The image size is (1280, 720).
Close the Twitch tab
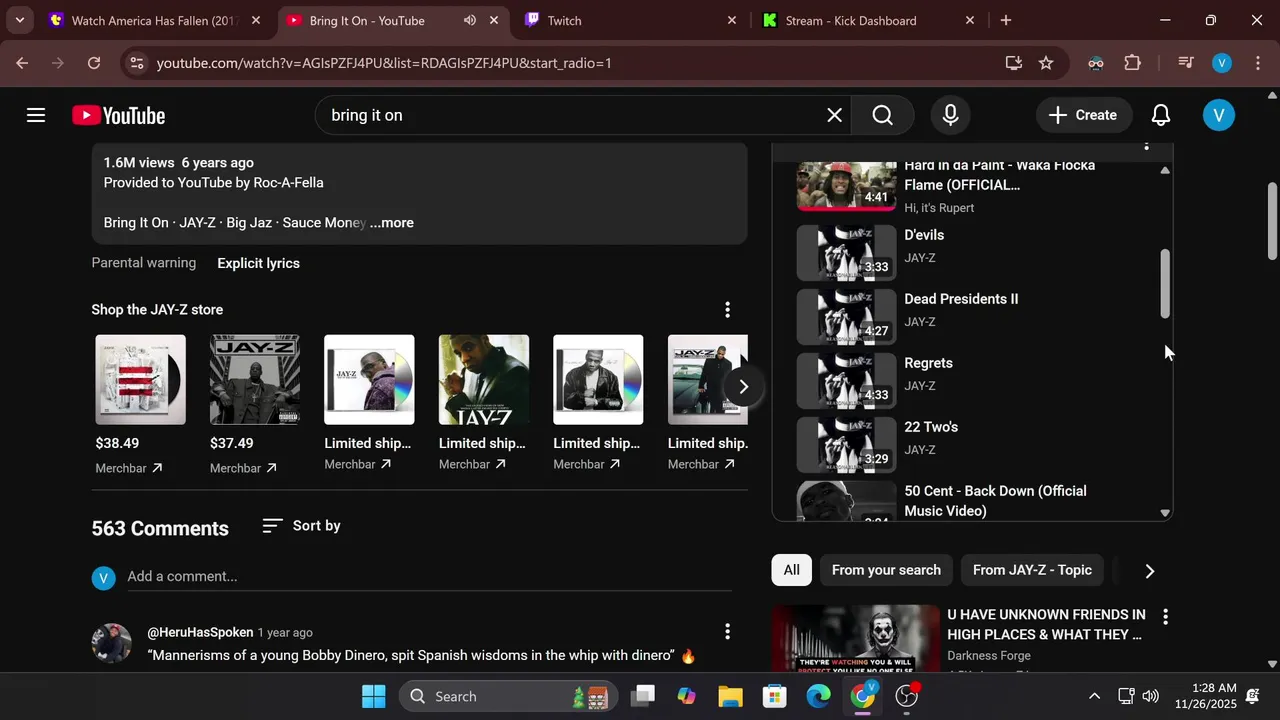731,20
